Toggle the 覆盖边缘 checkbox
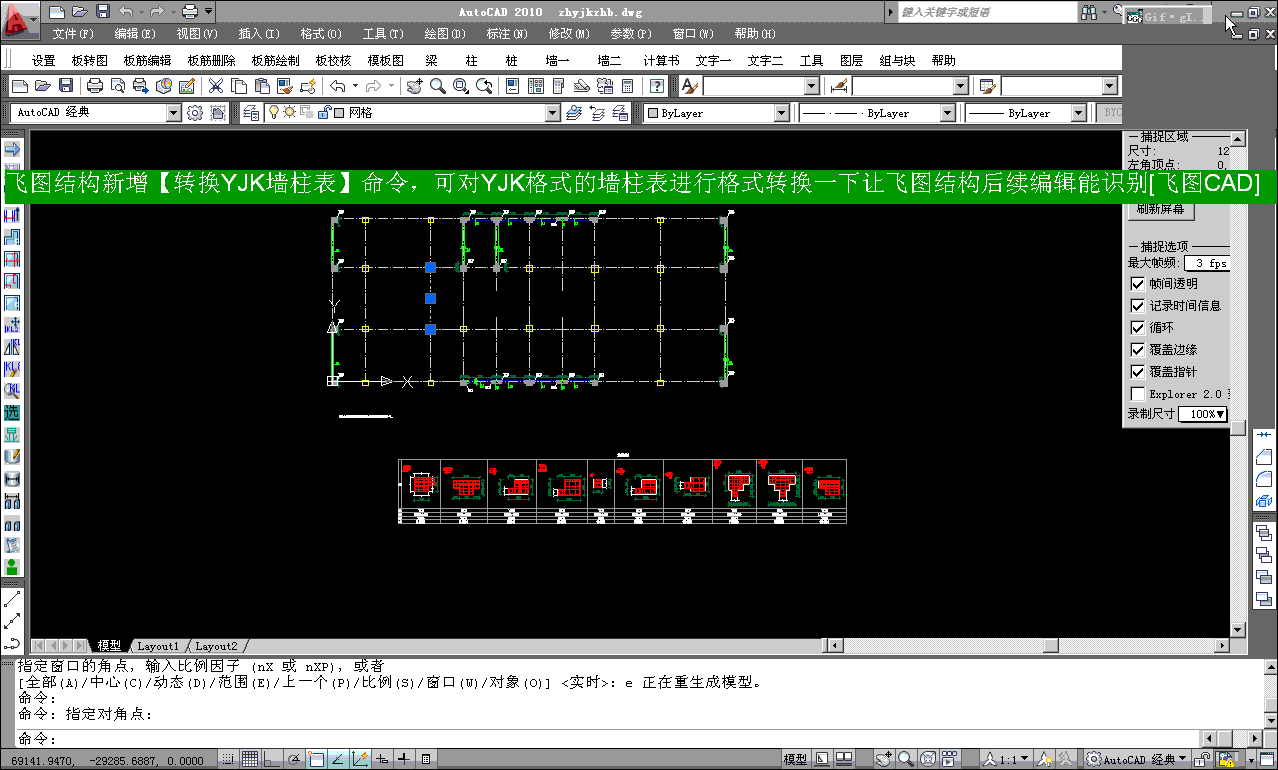 pyautogui.click(x=1138, y=350)
